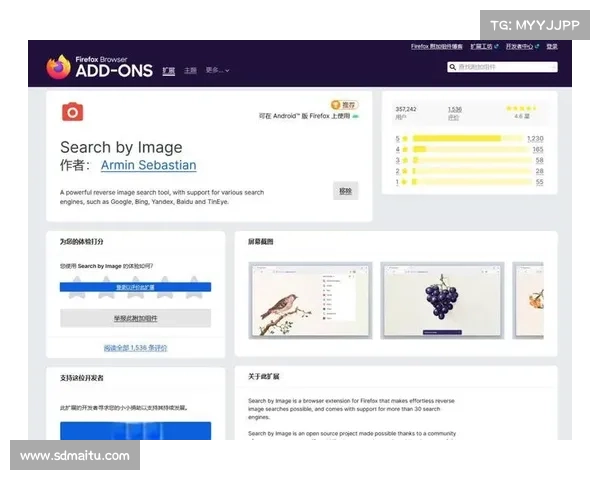
Task: Click the blue login-to-rate button
Action: click(x=135, y=287)
